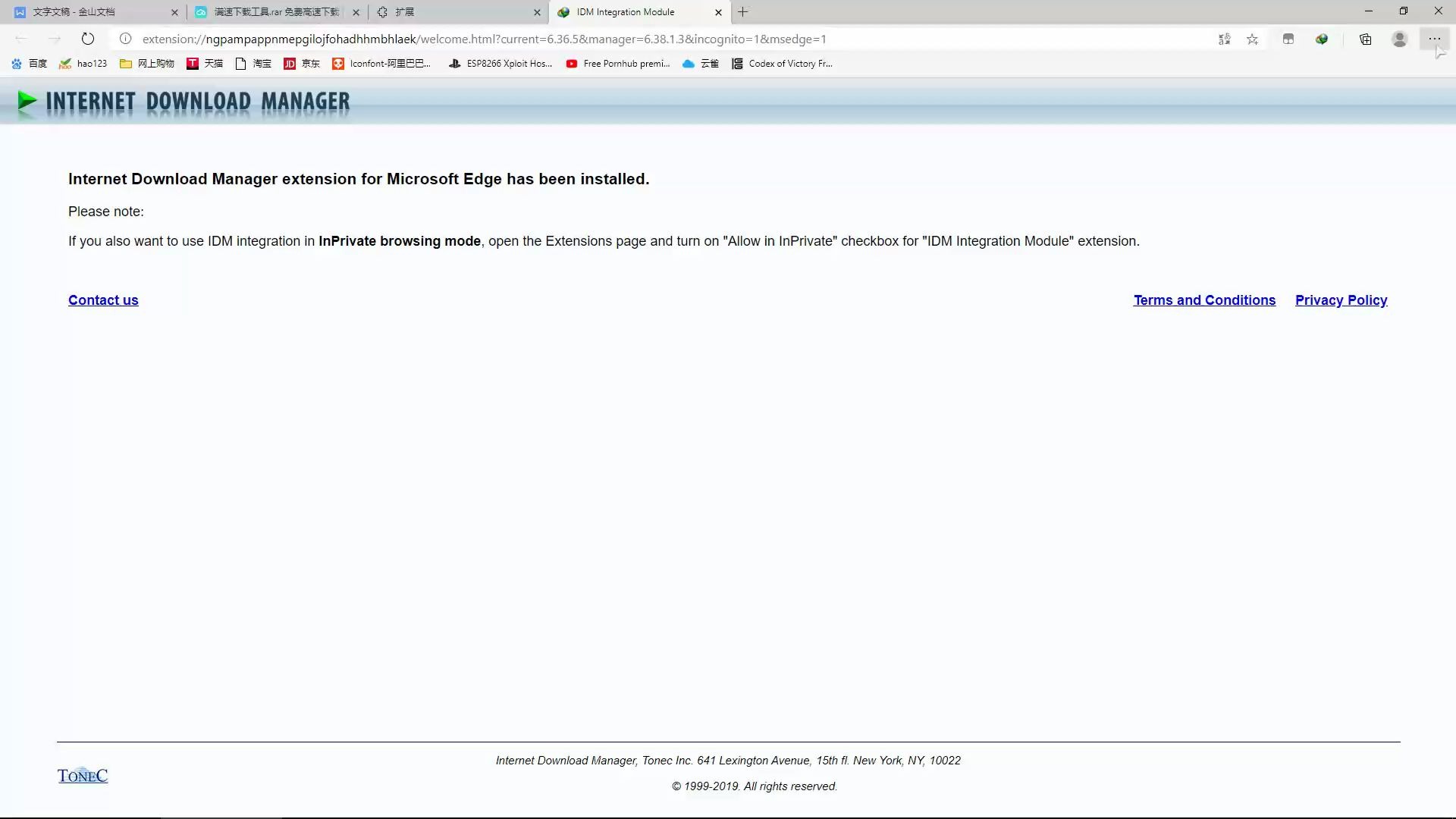Open the Iconfont-阿里巴巴 bookmark
This screenshot has width=1456, height=819.
[x=381, y=64]
